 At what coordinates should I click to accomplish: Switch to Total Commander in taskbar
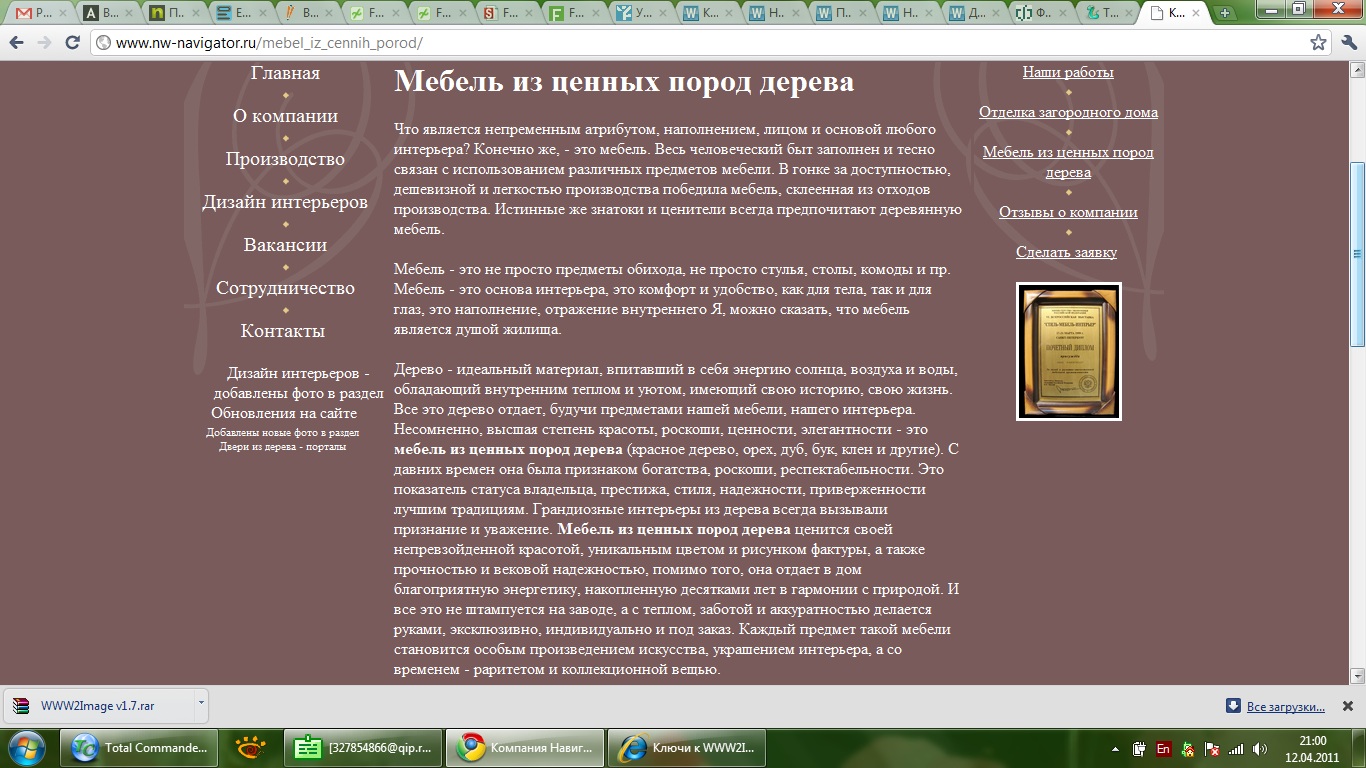click(x=139, y=747)
